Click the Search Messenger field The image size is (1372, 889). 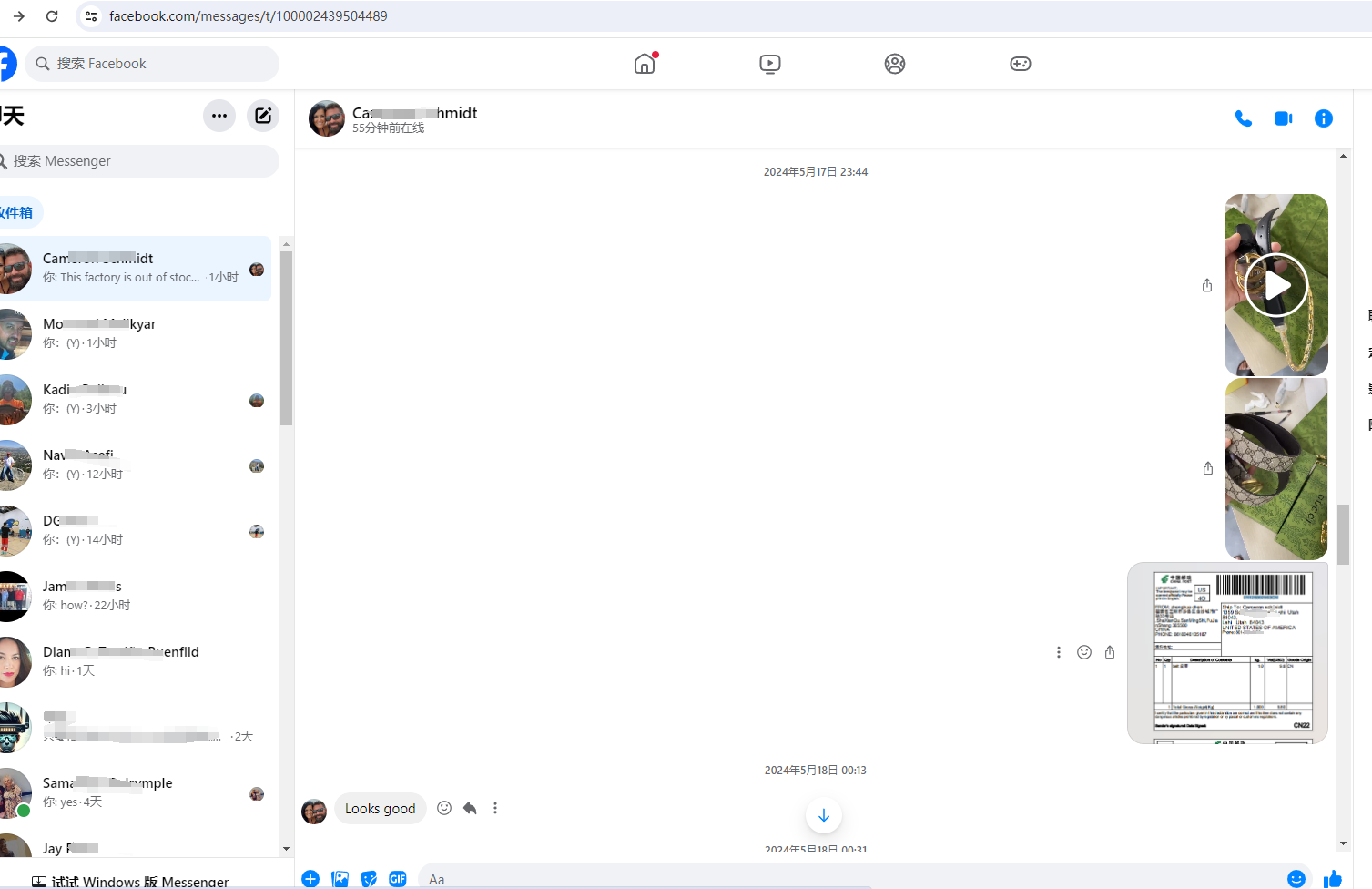coord(141,161)
